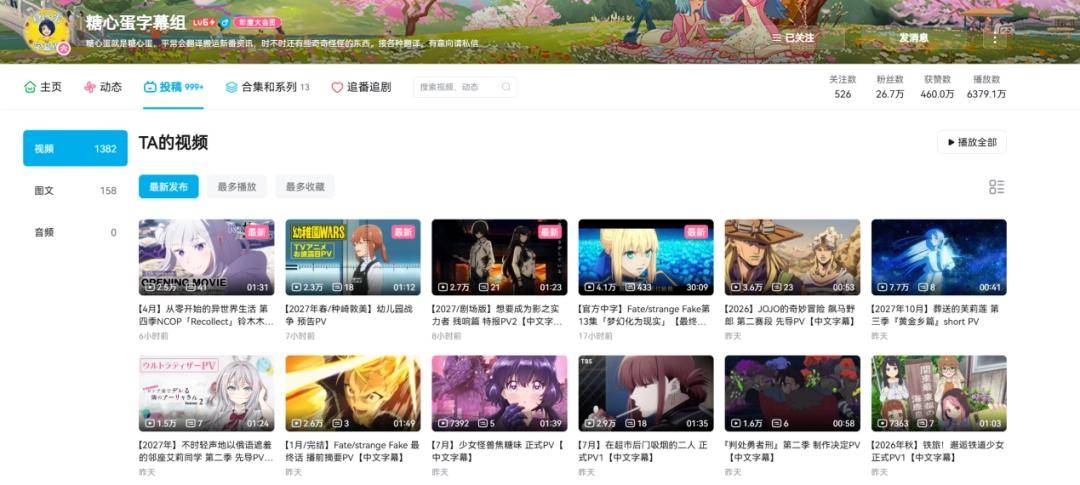Open the 少女怪兽焦糖味 01:39 thumbnail
This screenshot has width=1080, height=485.
click(499, 393)
